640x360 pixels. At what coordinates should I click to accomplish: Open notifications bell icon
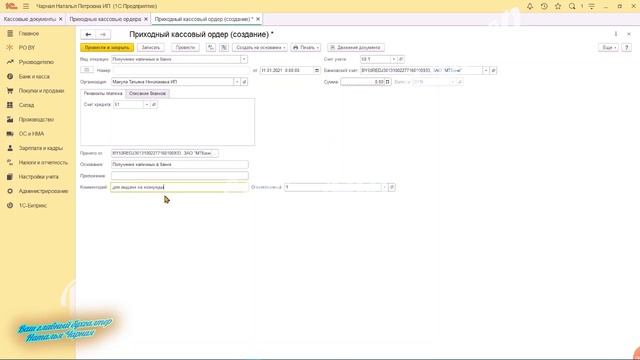point(530,6)
